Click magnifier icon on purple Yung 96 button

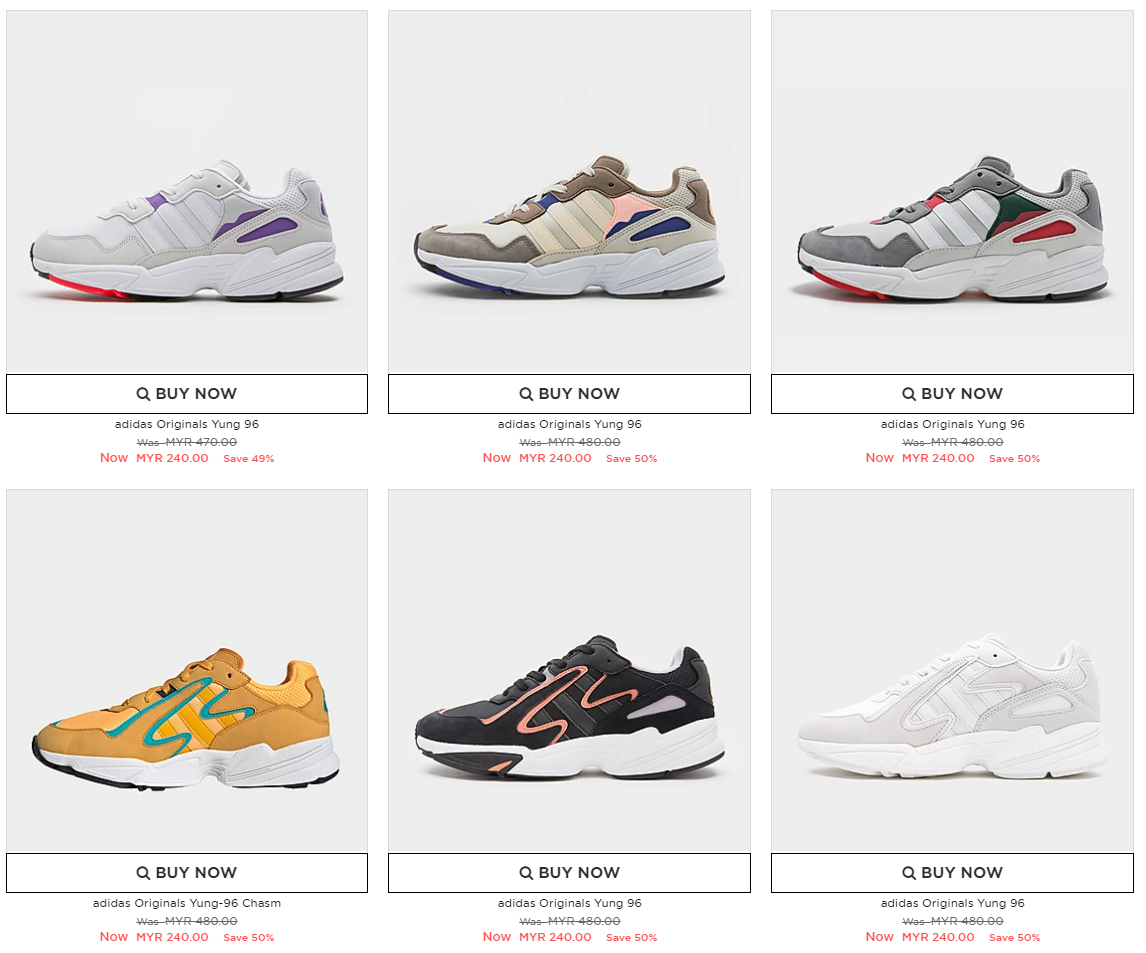(x=143, y=394)
